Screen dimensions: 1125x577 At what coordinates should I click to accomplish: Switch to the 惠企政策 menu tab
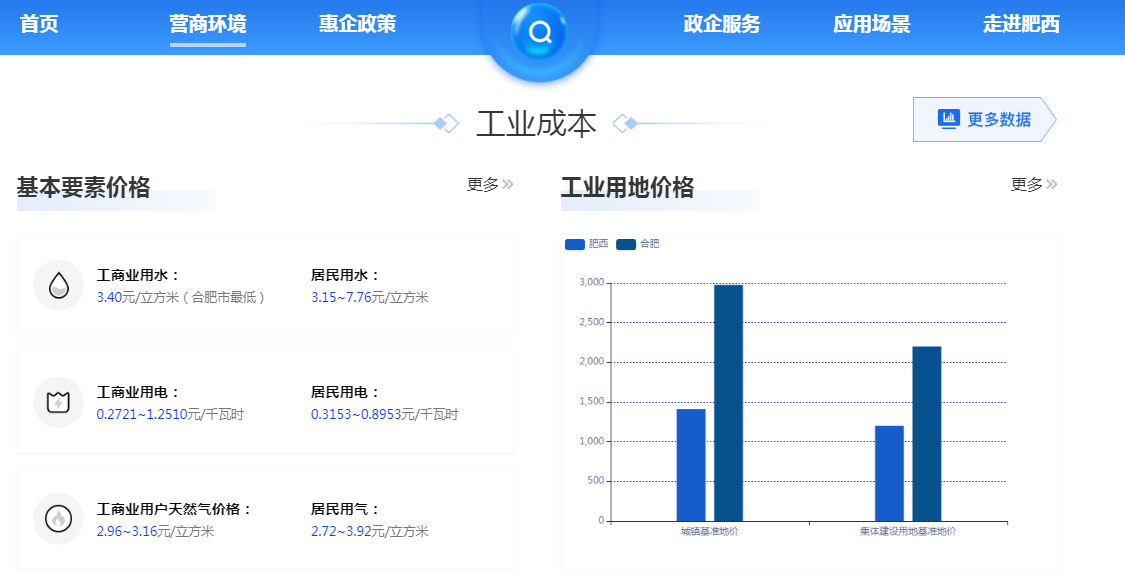tap(357, 24)
